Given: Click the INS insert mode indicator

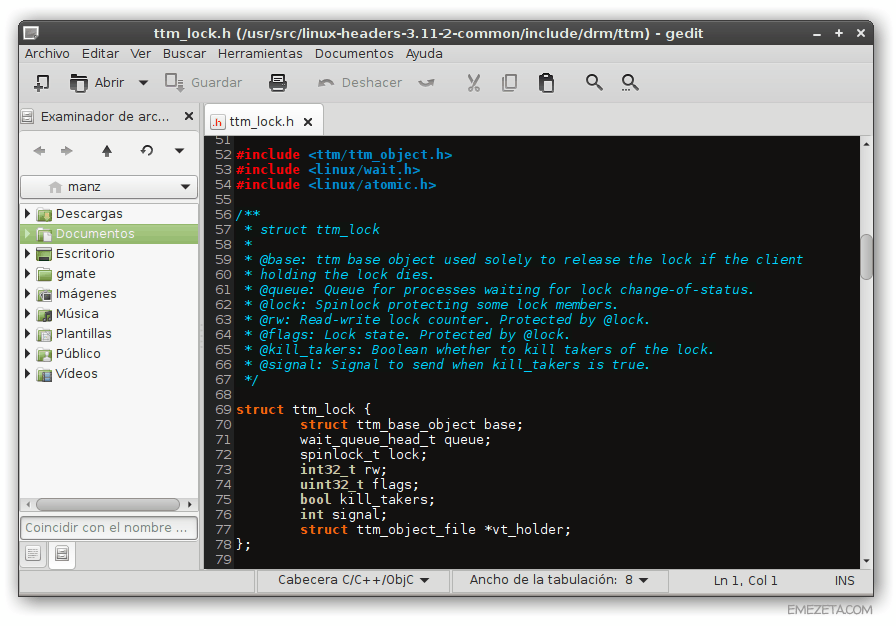Looking at the screenshot, I should click(x=844, y=581).
